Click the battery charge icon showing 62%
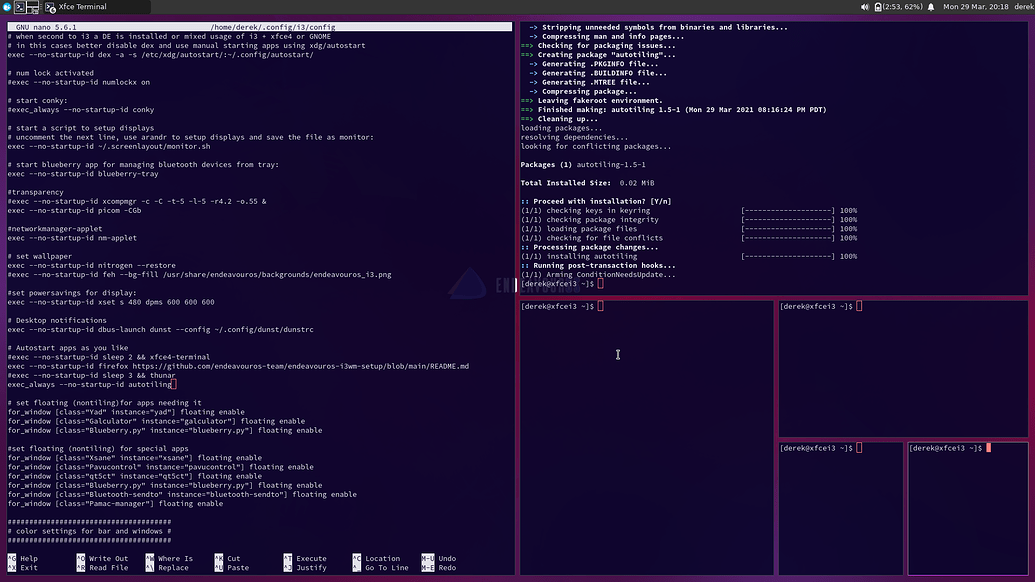 pos(877,6)
